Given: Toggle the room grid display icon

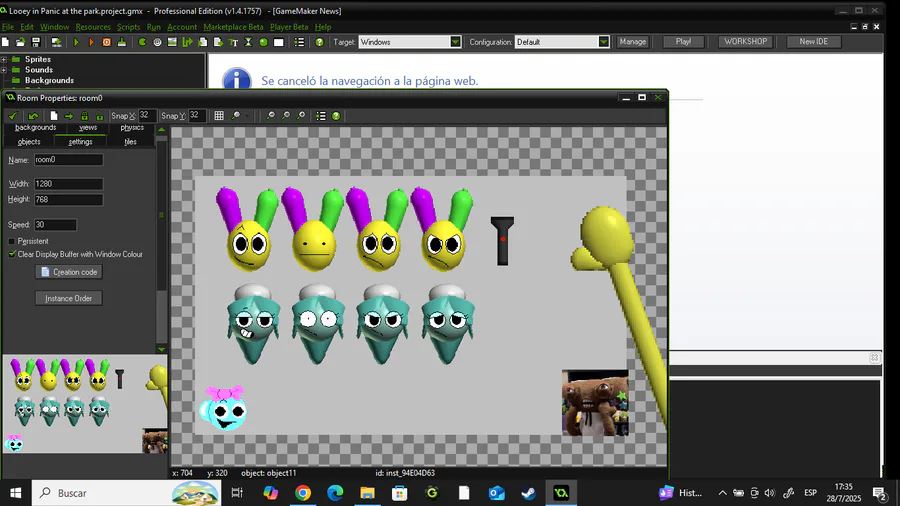Looking at the screenshot, I should coord(219,116).
